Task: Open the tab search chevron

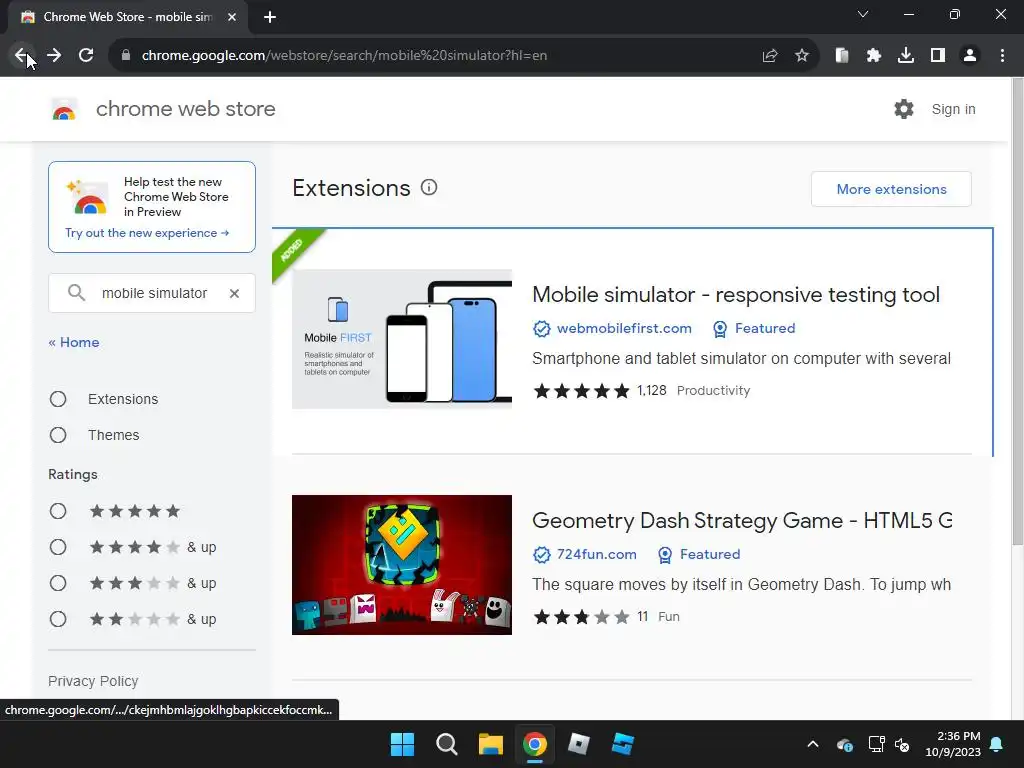Action: click(863, 14)
